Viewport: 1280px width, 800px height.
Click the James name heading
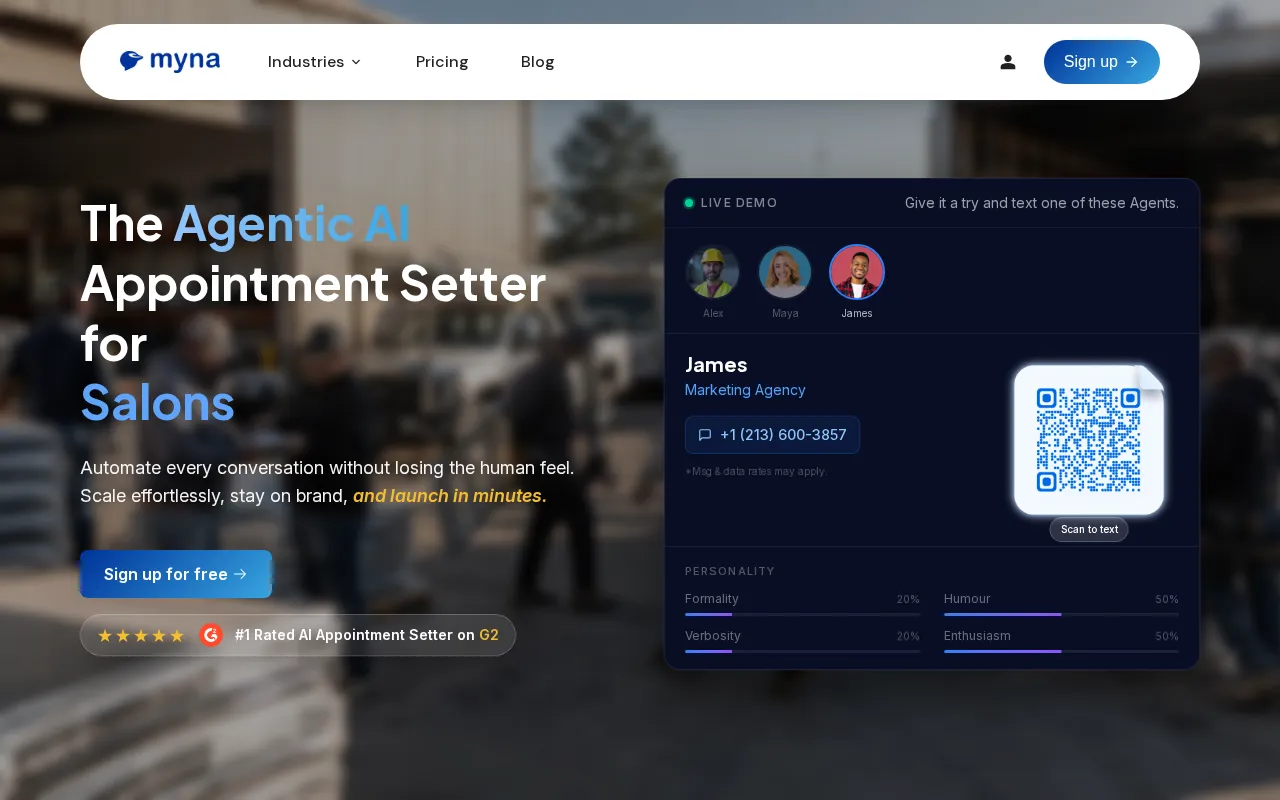coord(716,365)
